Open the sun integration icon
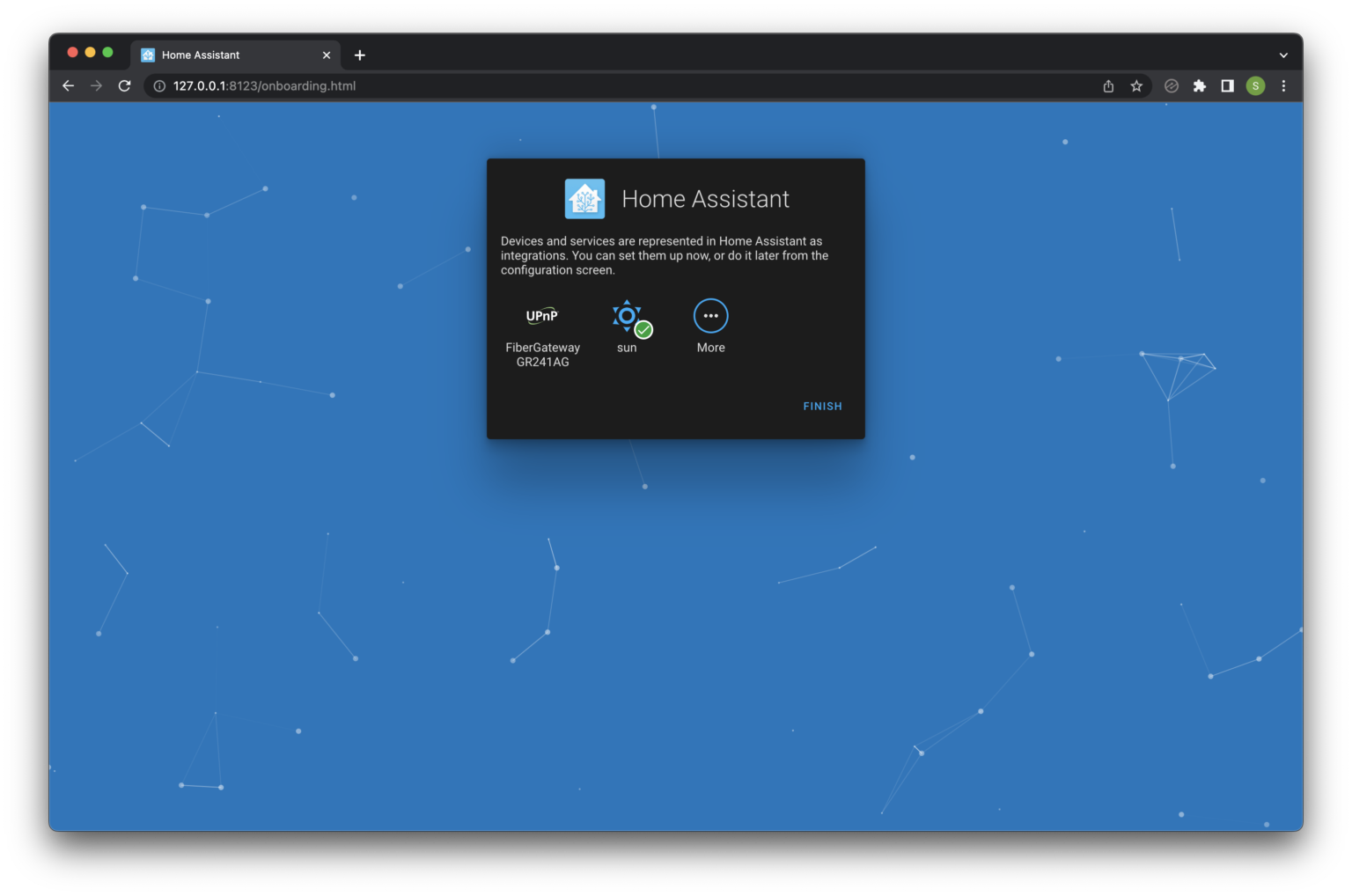Screen dimensions: 1352x896 click(x=627, y=315)
